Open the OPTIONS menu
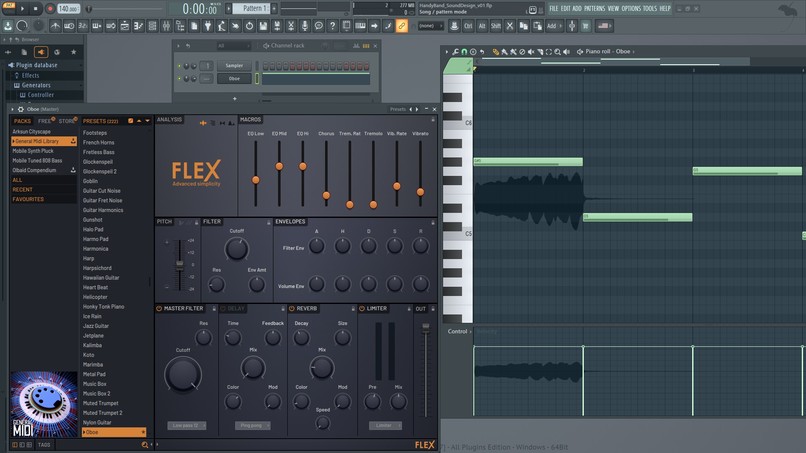 (631, 8)
